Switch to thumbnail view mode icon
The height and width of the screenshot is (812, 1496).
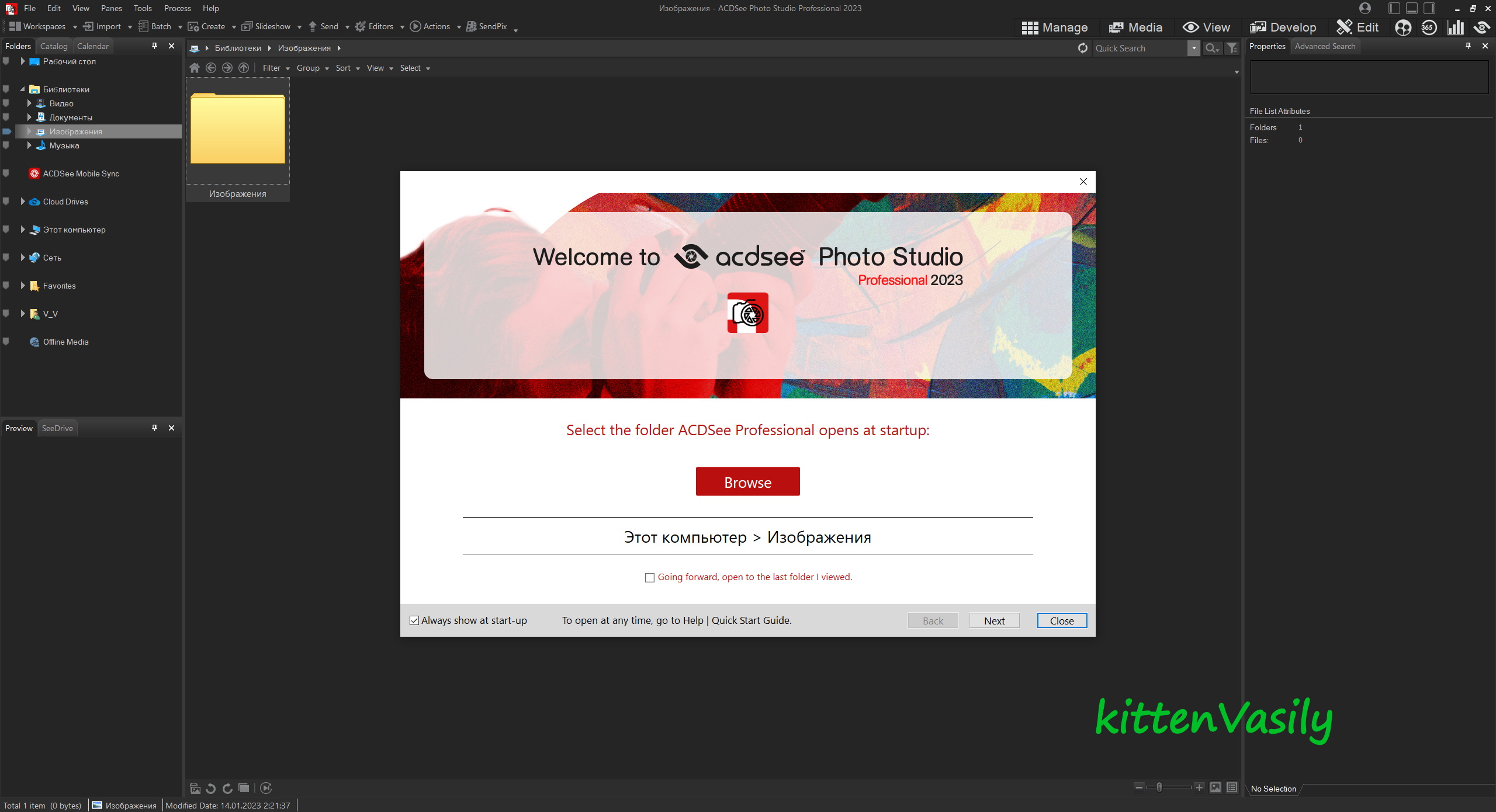1215,787
